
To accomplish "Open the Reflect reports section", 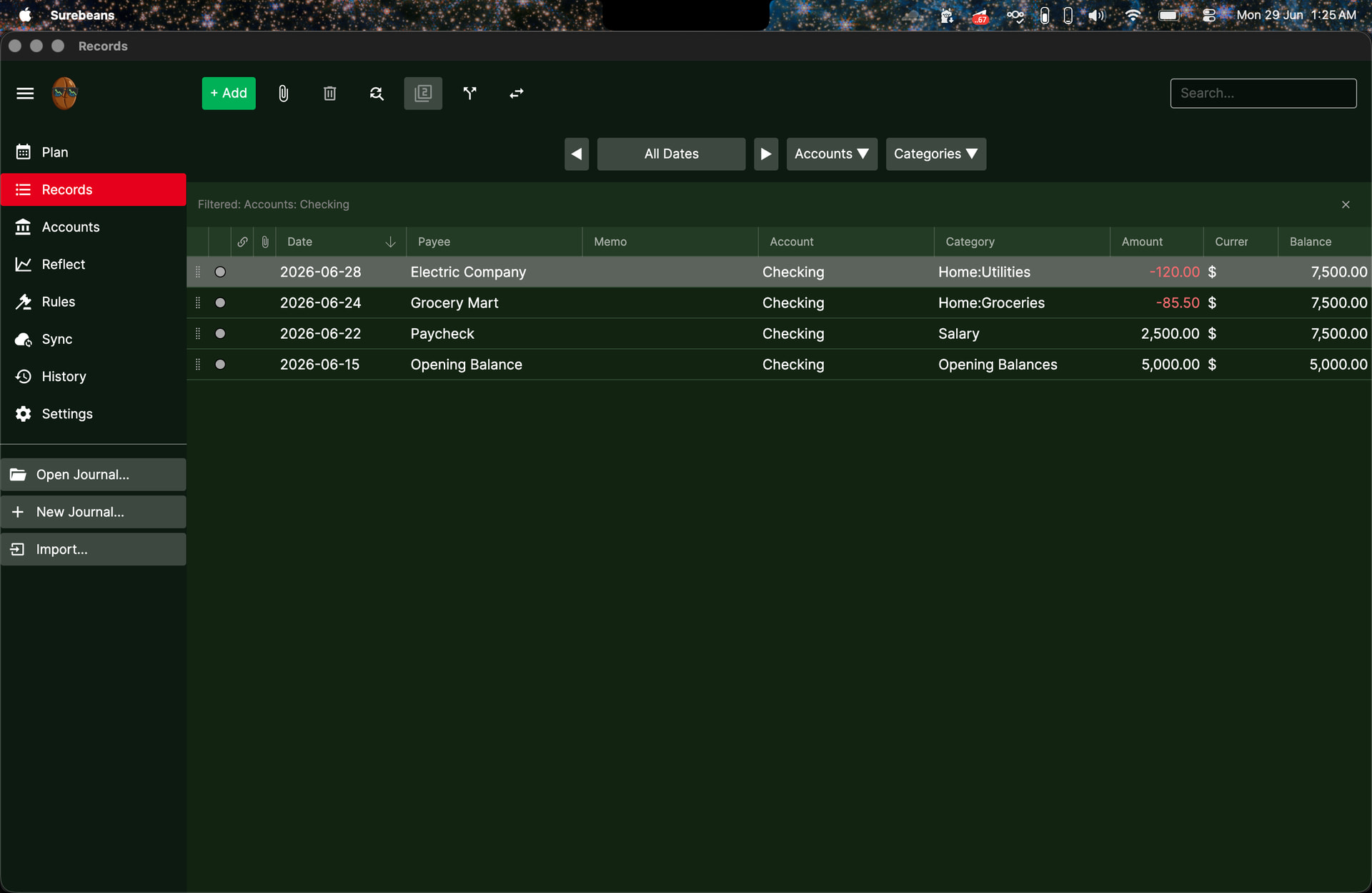I will tap(93, 265).
